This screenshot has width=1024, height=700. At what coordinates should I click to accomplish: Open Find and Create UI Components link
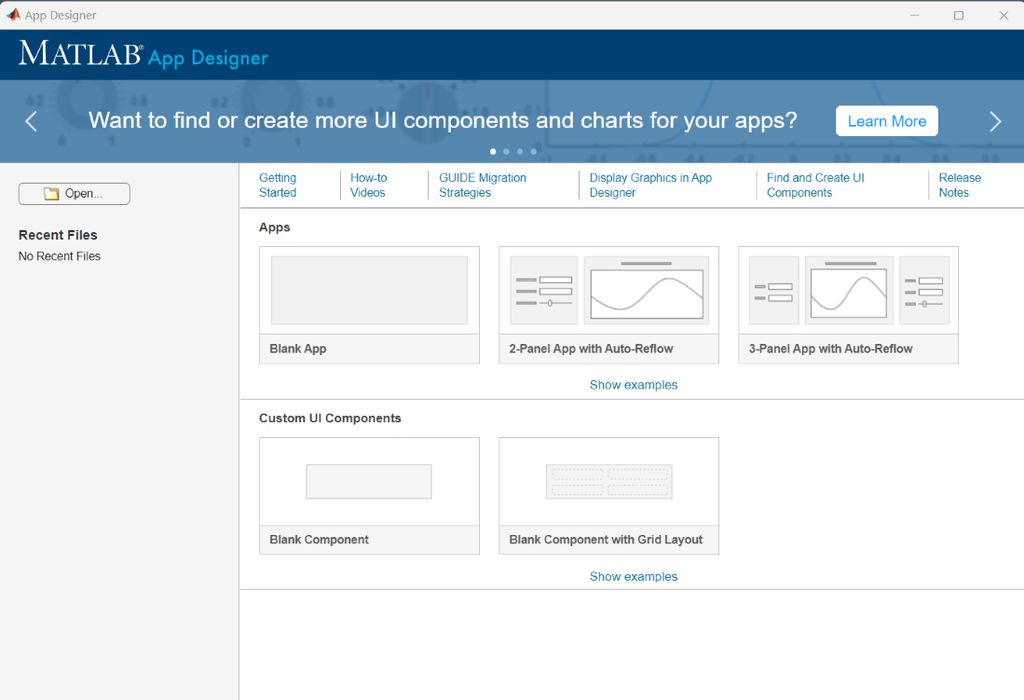pos(816,185)
